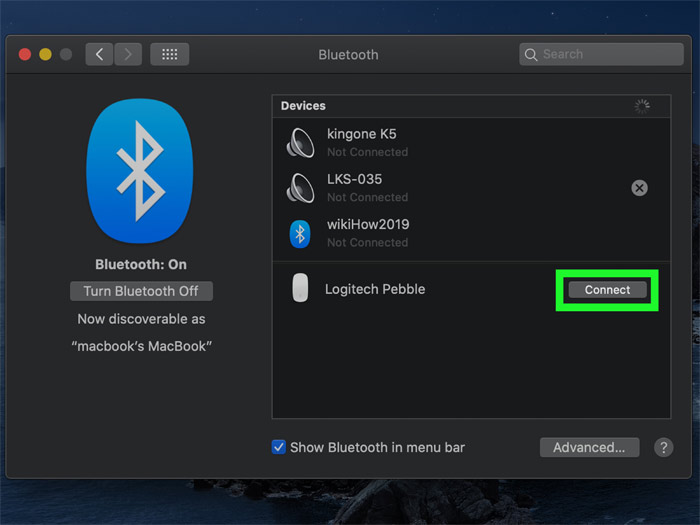Minimize the Bluetooth window with yellow button

point(45,54)
